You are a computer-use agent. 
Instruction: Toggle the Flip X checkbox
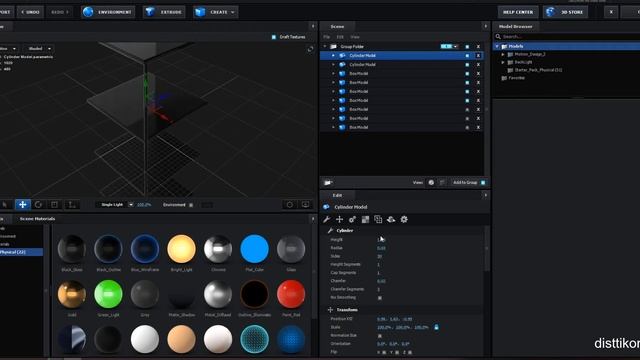pyautogui.click(x=384, y=352)
